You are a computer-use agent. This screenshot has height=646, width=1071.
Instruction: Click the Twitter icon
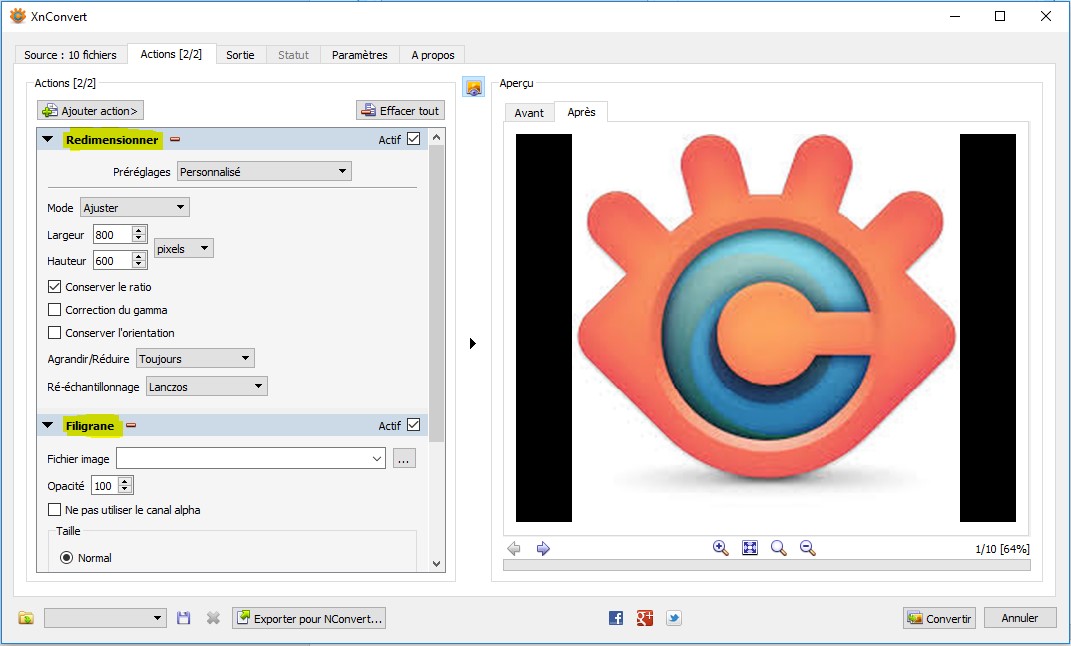tap(674, 618)
